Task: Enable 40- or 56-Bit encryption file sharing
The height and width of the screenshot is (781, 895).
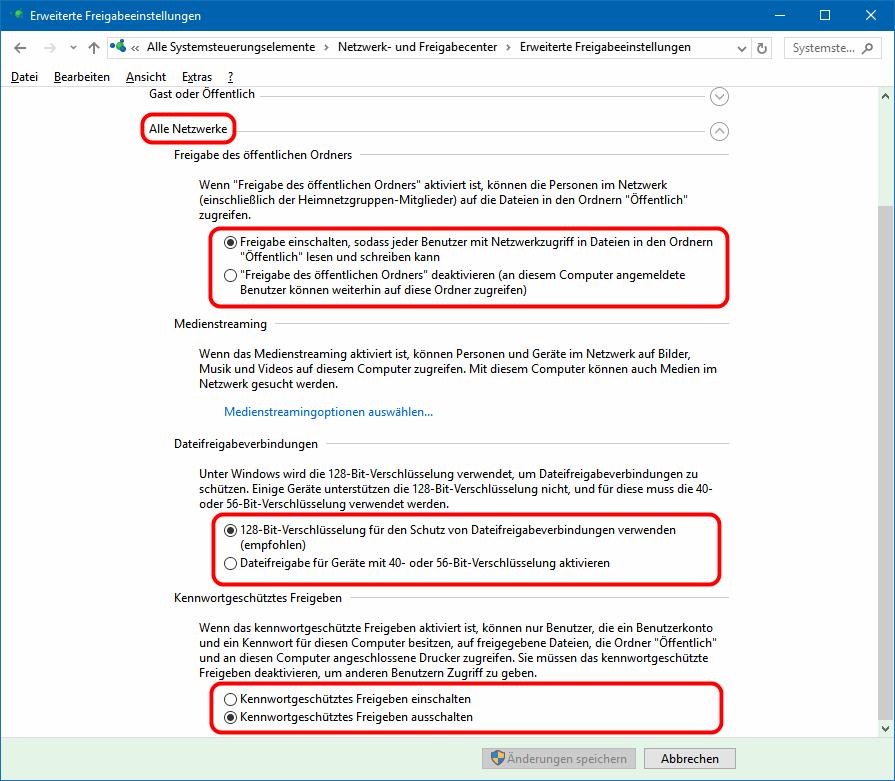Action: click(x=231, y=563)
